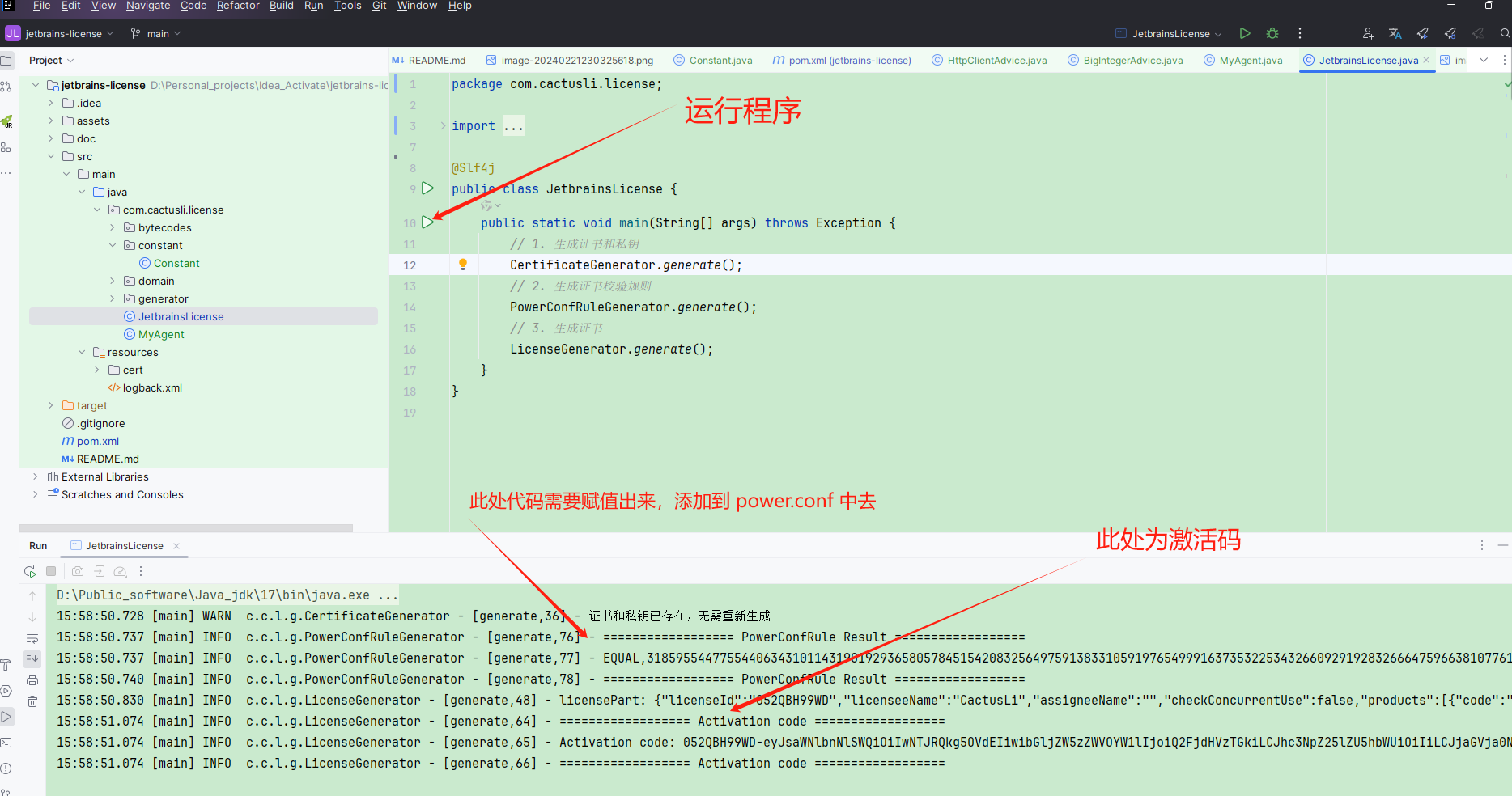This screenshot has height=796, width=1512.
Task: Print the console output with the printer icon
Action: click(32, 680)
